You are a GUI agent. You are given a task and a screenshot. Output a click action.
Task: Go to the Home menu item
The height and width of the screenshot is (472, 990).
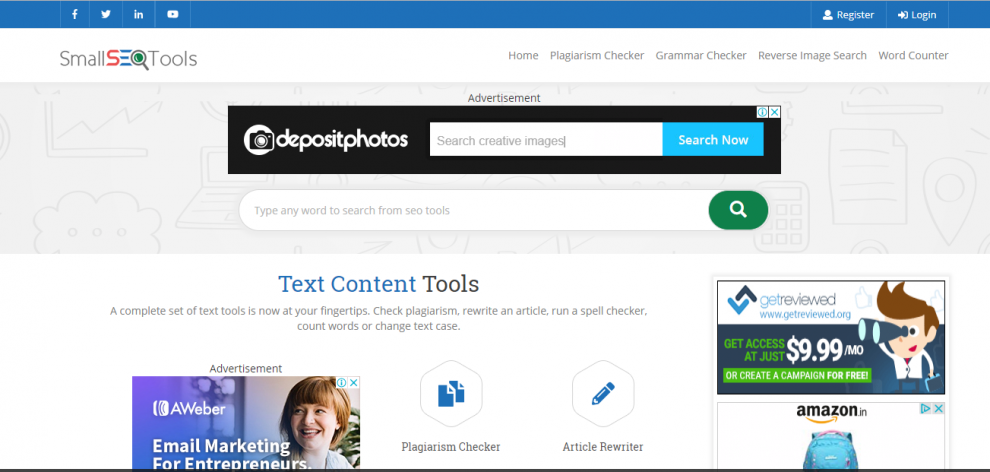523,56
